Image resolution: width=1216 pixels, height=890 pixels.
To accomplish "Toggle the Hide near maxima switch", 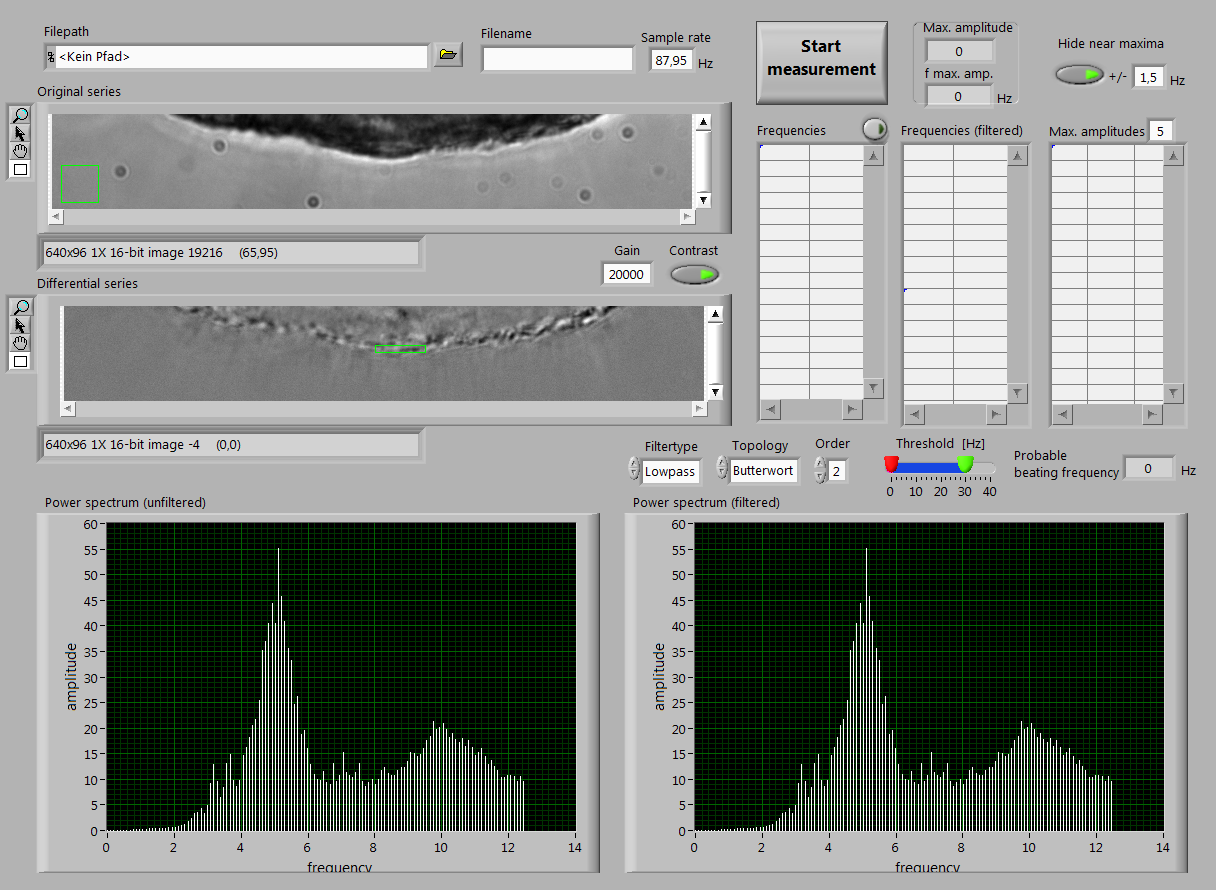I will [x=1079, y=75].
